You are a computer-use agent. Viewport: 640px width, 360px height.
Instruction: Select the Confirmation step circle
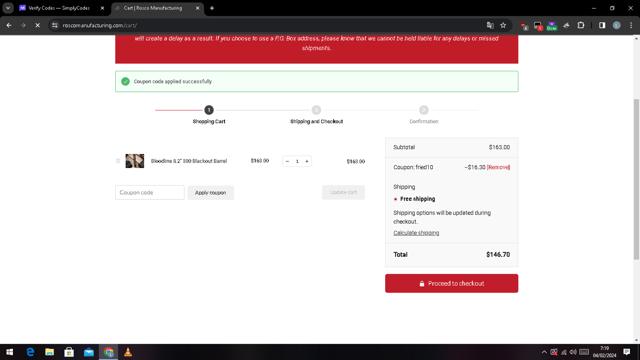(424, 110)
